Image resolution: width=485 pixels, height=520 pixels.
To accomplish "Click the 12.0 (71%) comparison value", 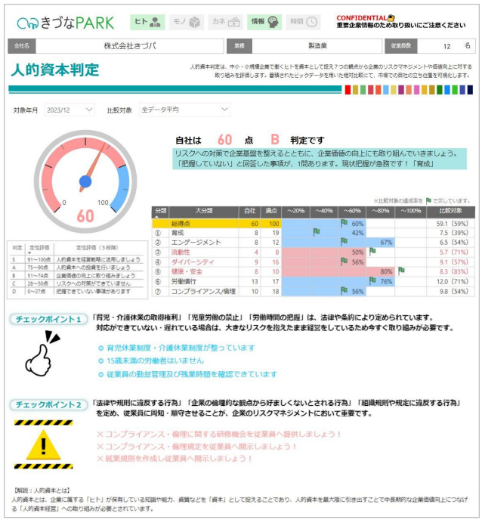I will [453, 282].
